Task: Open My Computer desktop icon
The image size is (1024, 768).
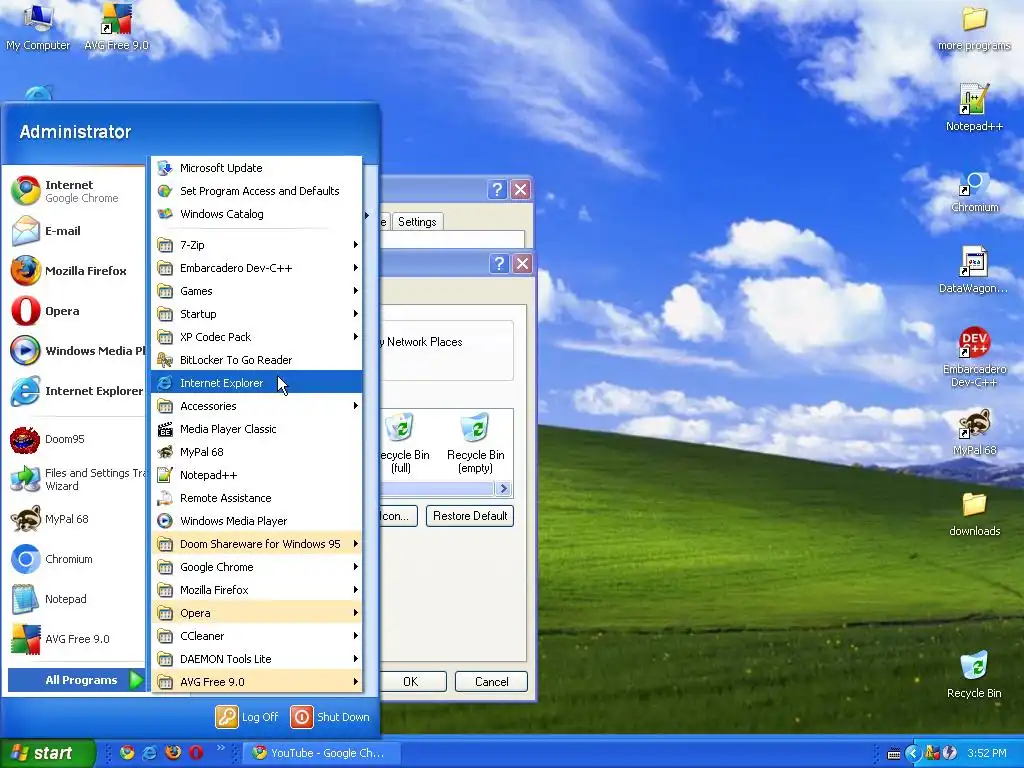Action: pos(38,27)
